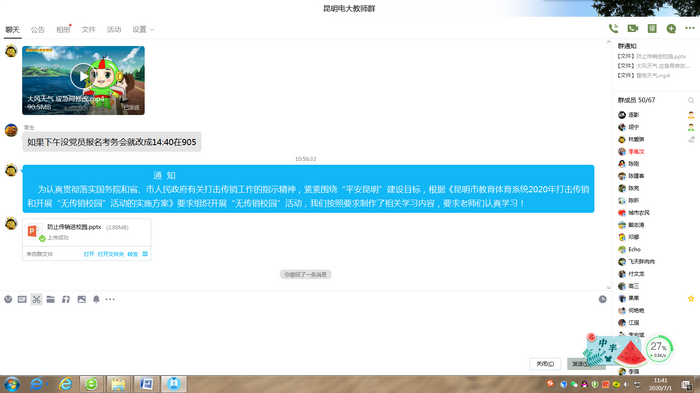The height and width of the screenshot is (393, 700).
Task: Click the 关闭(C) button
Action: click(545, 364)
